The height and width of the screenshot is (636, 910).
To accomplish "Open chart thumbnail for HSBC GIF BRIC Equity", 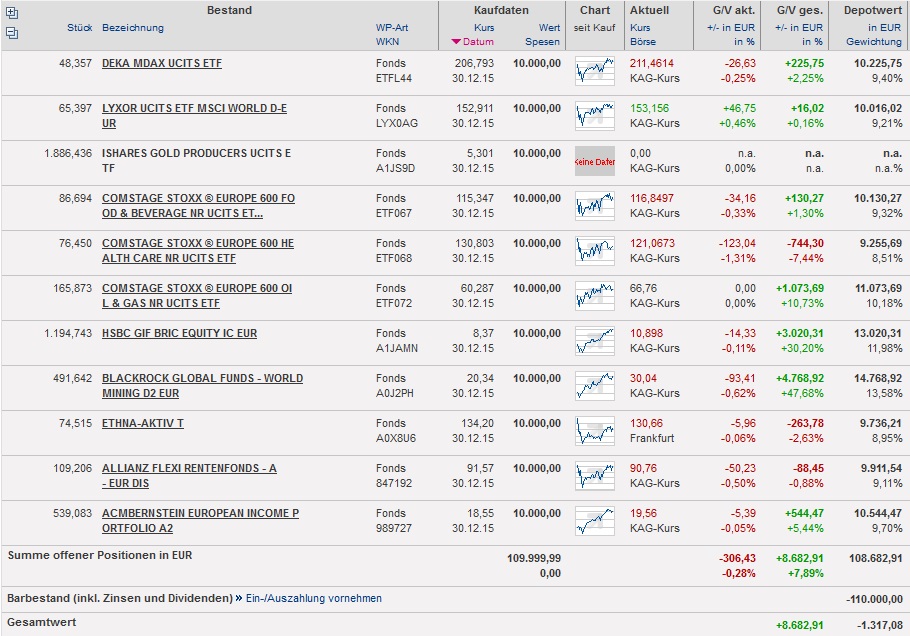I will coord(595,341).
